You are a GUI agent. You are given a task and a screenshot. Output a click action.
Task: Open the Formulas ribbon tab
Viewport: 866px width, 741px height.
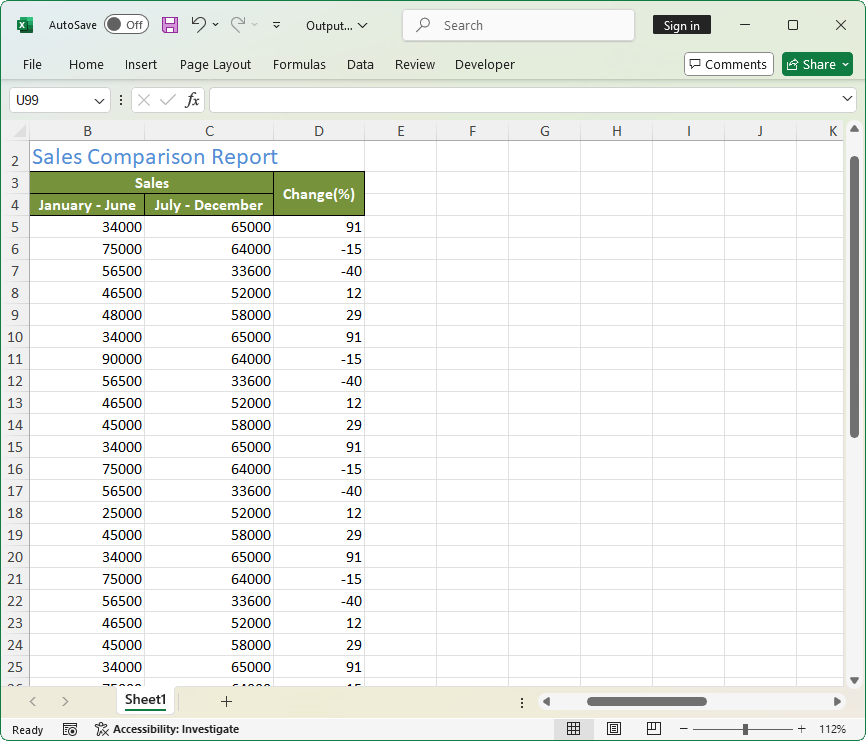pos(299,64)
